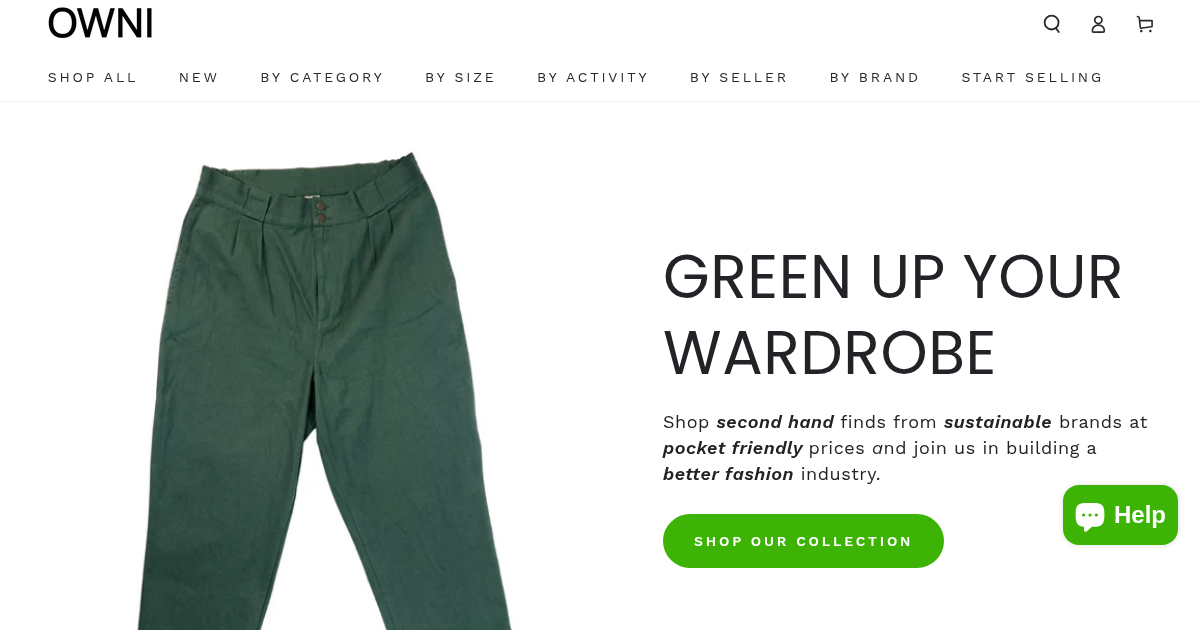Open the New arrivals menu item

[x=199, y=77]
